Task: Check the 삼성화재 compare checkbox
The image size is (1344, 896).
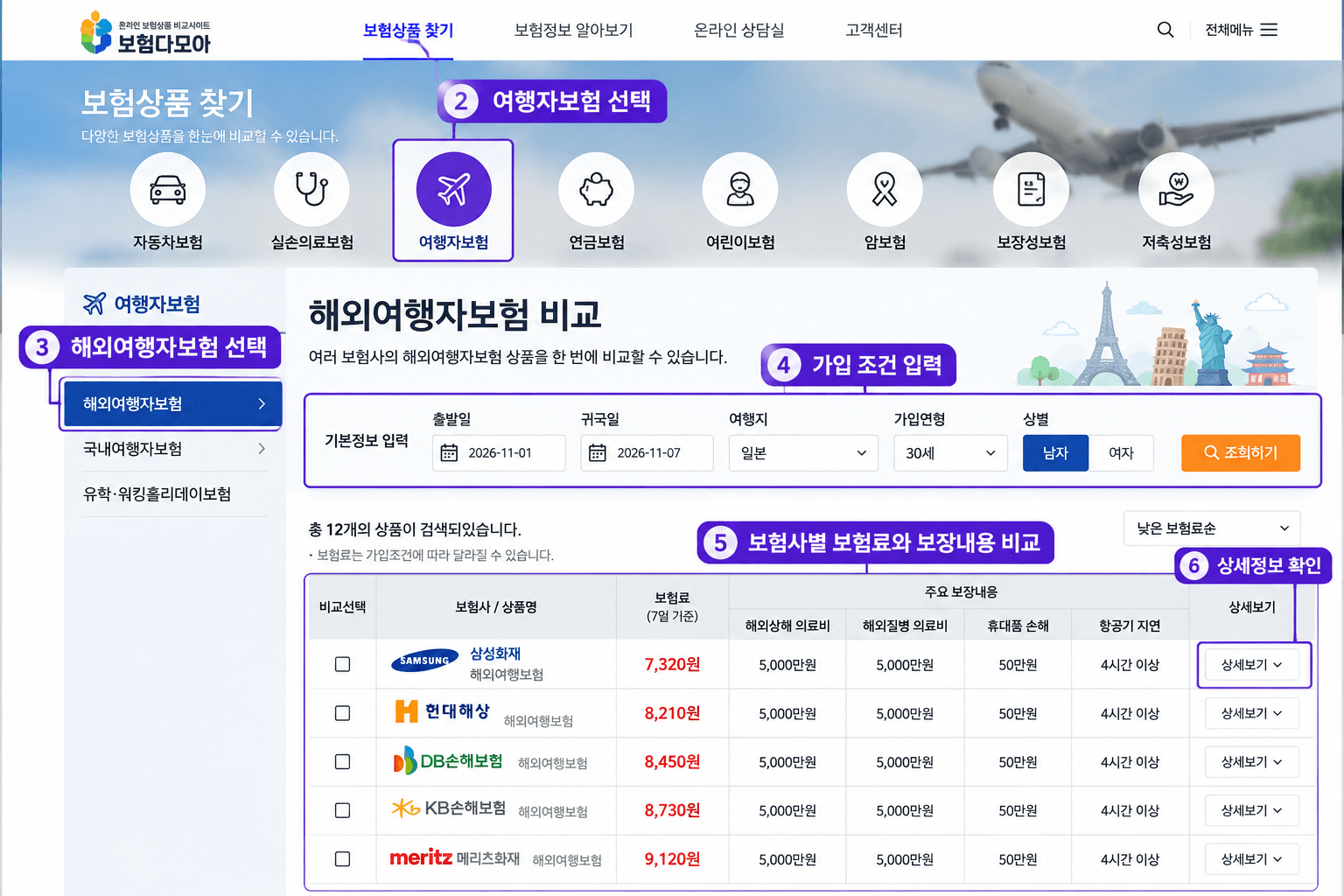Action: point(343,665)
